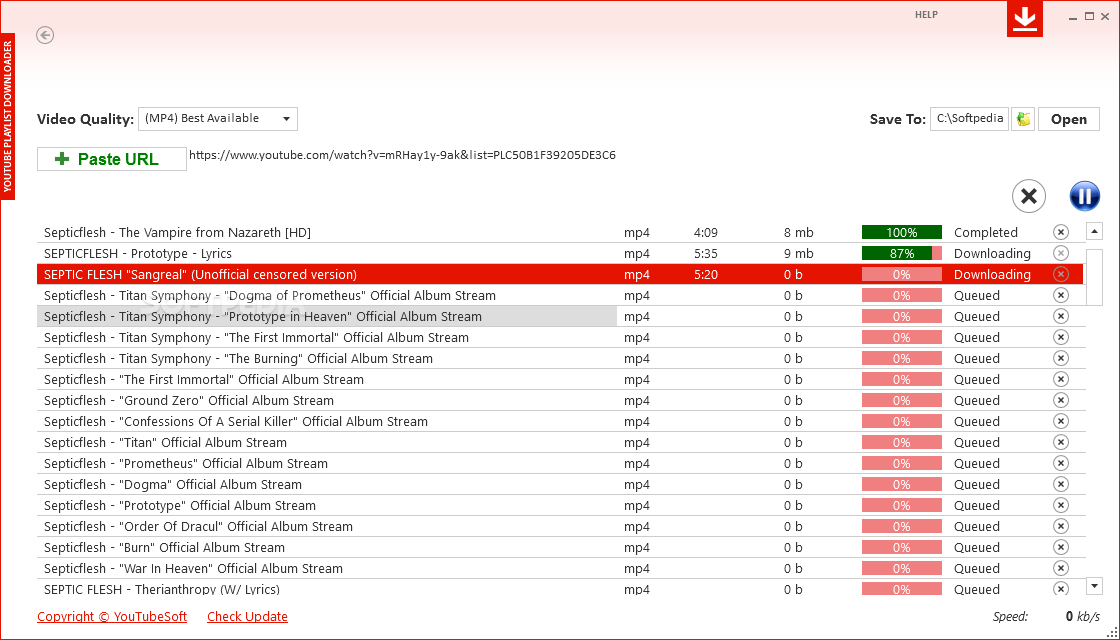
Task: Open the Video Quality dropdown
Action: [218, 119]
